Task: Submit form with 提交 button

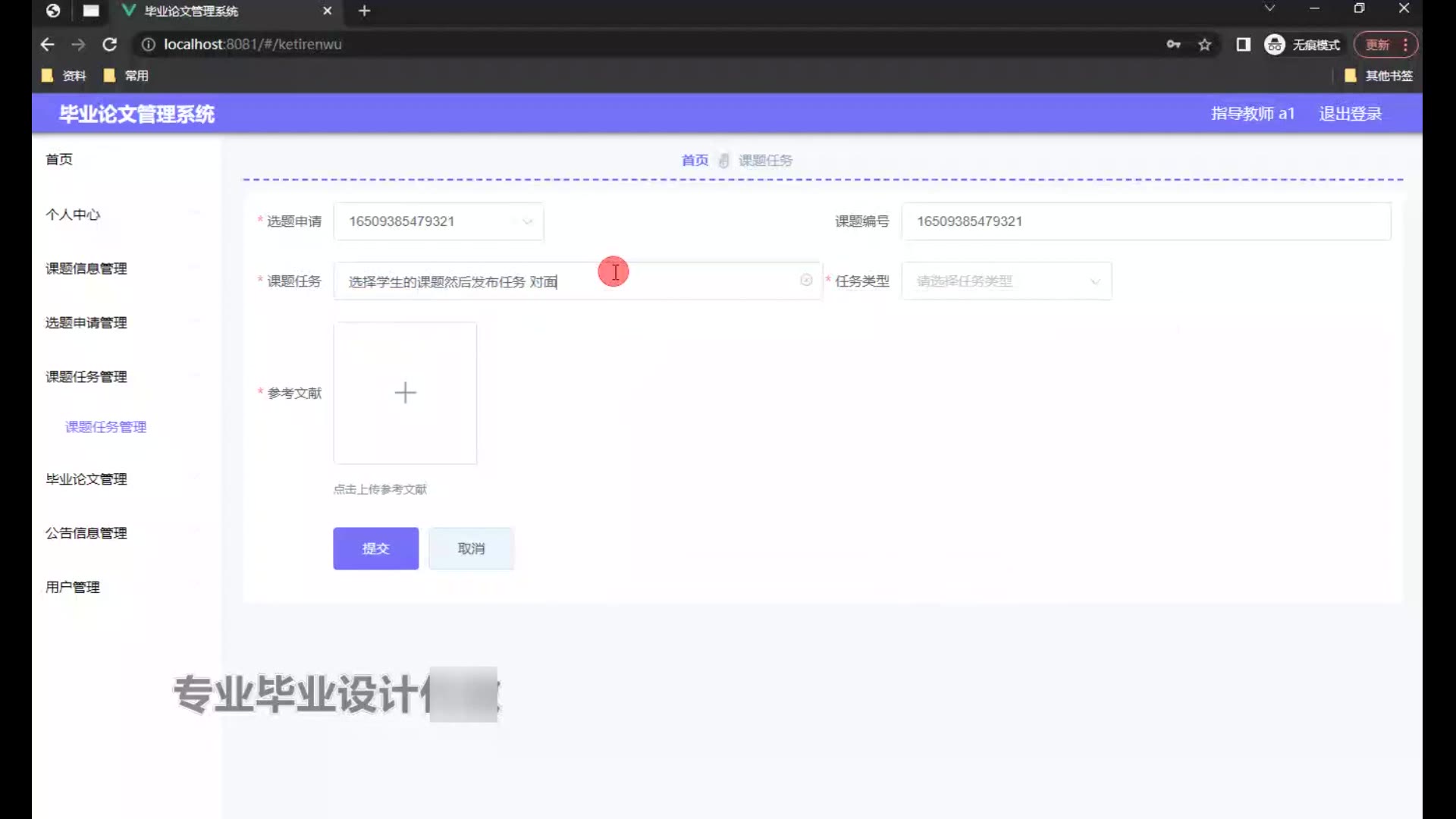Action: pos(375,548)
